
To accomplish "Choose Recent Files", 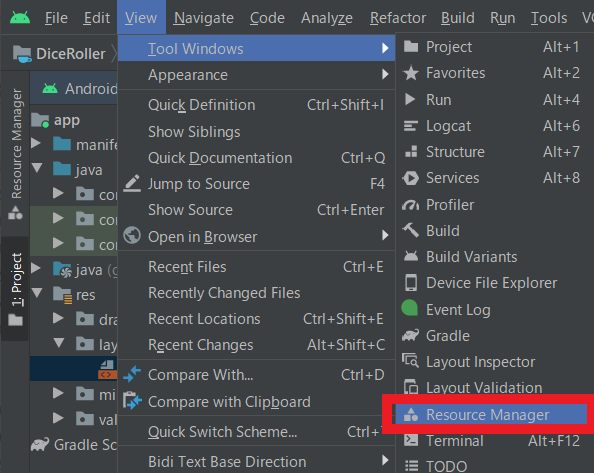I will (x=256, y=267).
